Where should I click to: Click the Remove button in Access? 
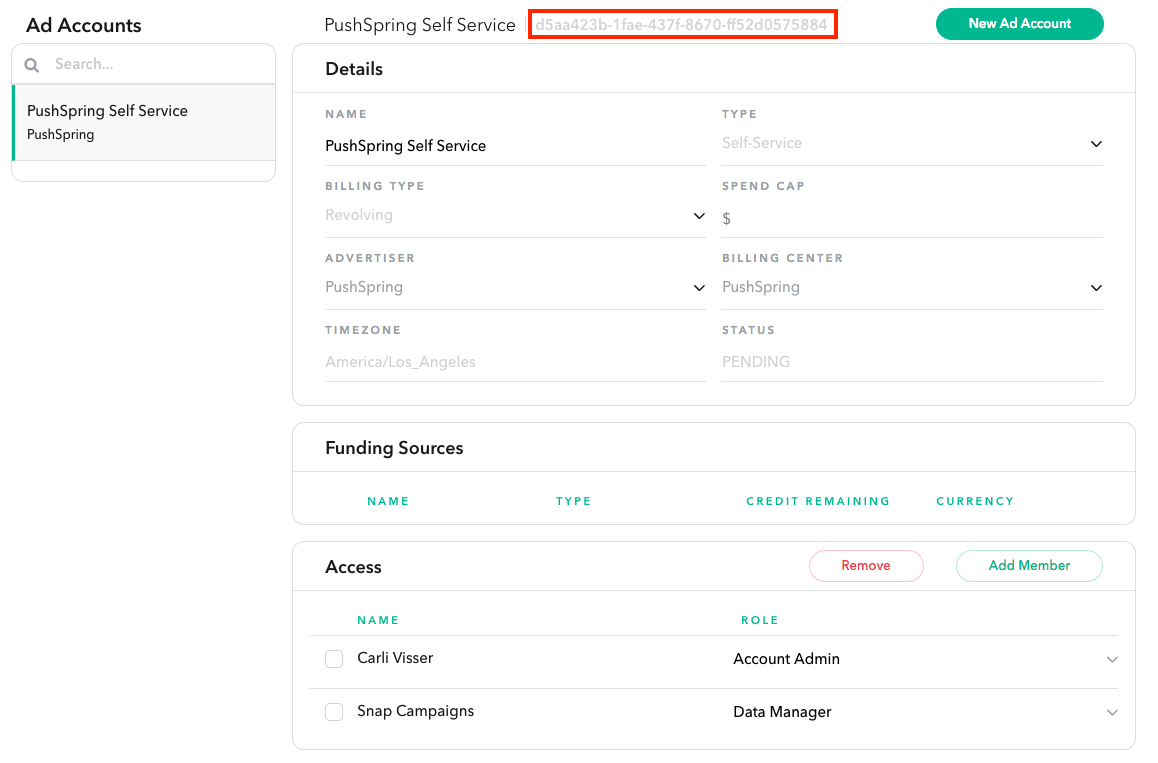pos(866,566)
